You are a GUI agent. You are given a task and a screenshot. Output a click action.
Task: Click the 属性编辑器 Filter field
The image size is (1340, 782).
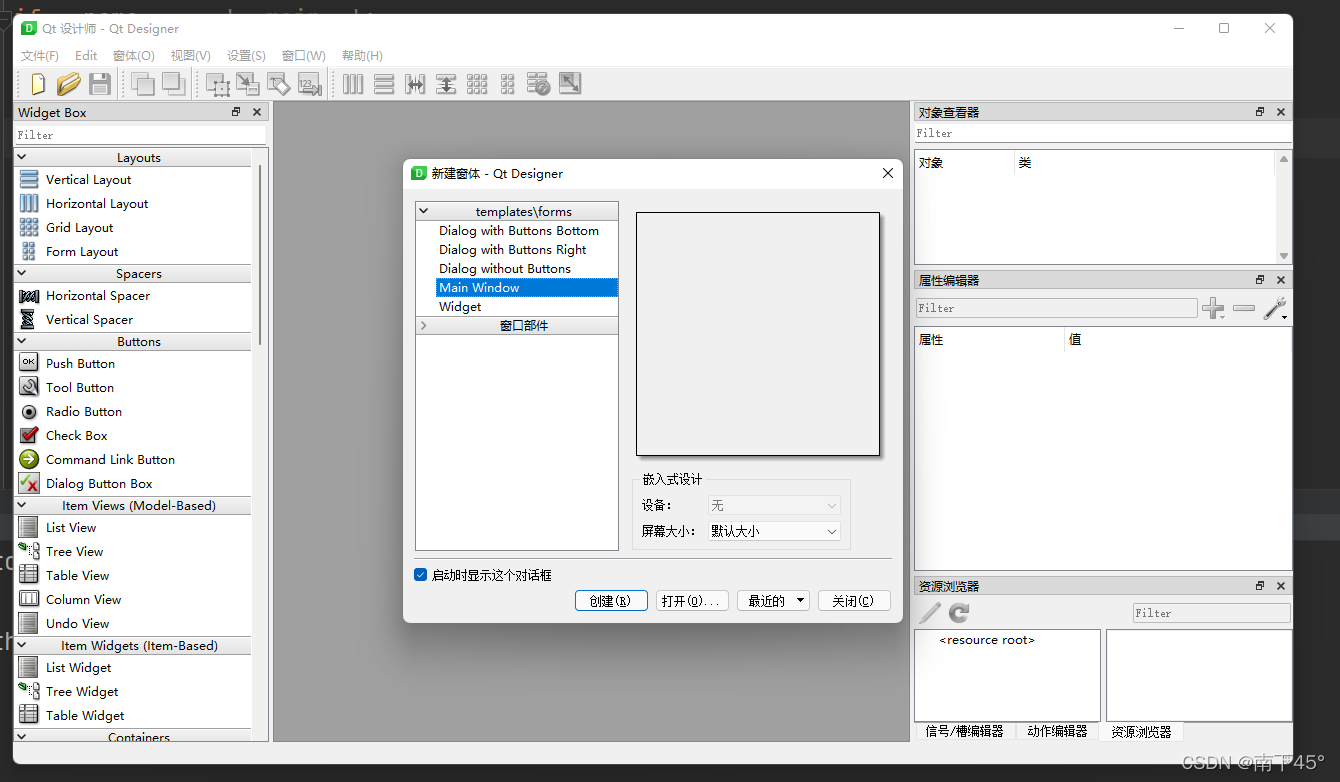point(1056,308)
